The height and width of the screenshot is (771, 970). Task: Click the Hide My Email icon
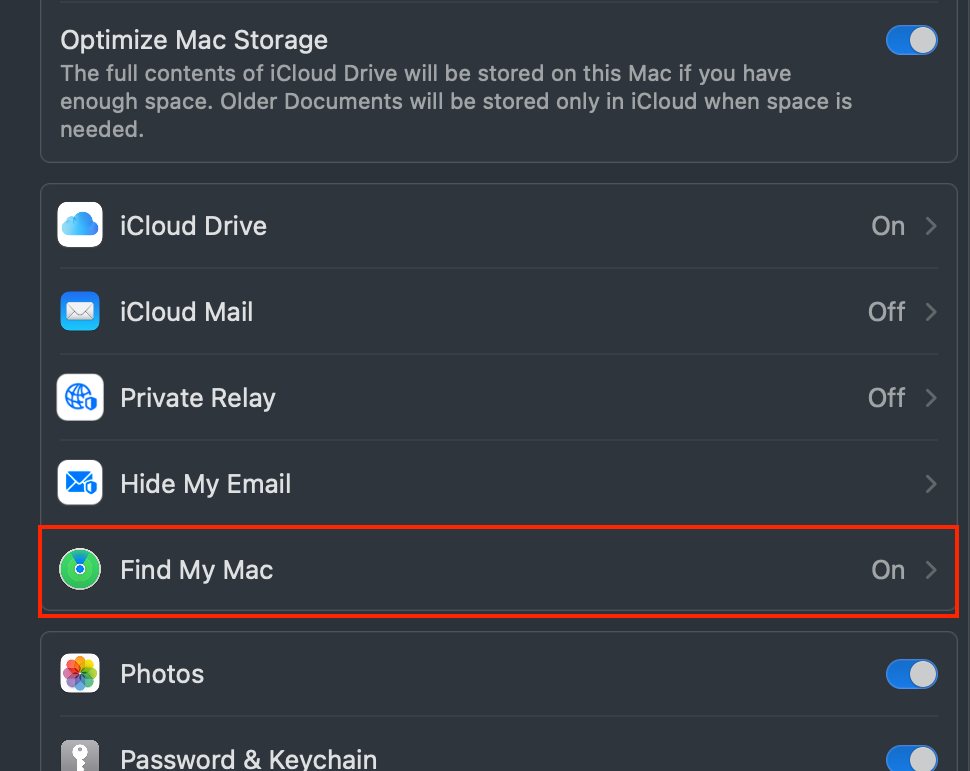click(x=79, y=483)
